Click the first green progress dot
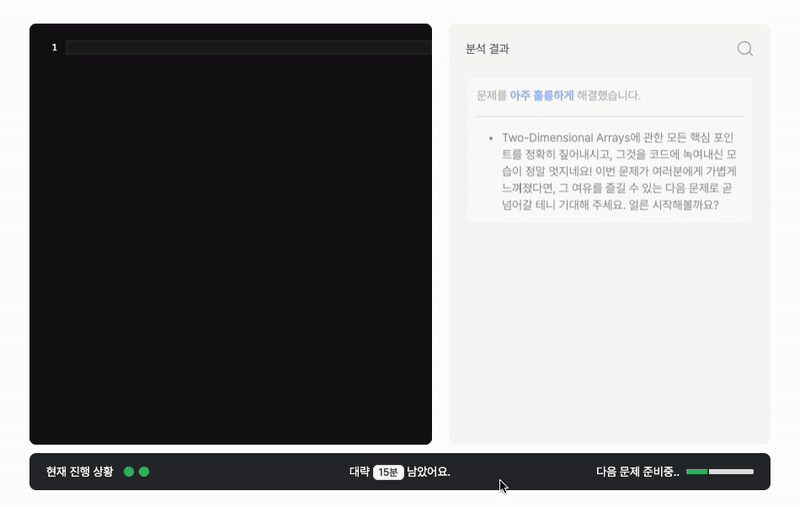This screenshot has height=507, width=800. click(x=129, y=472)
